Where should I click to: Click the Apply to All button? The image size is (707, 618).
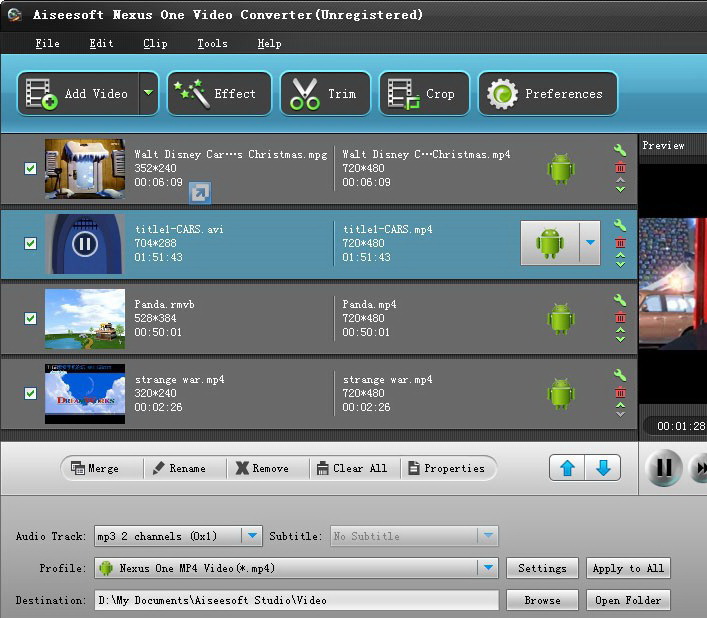[628, 568]
